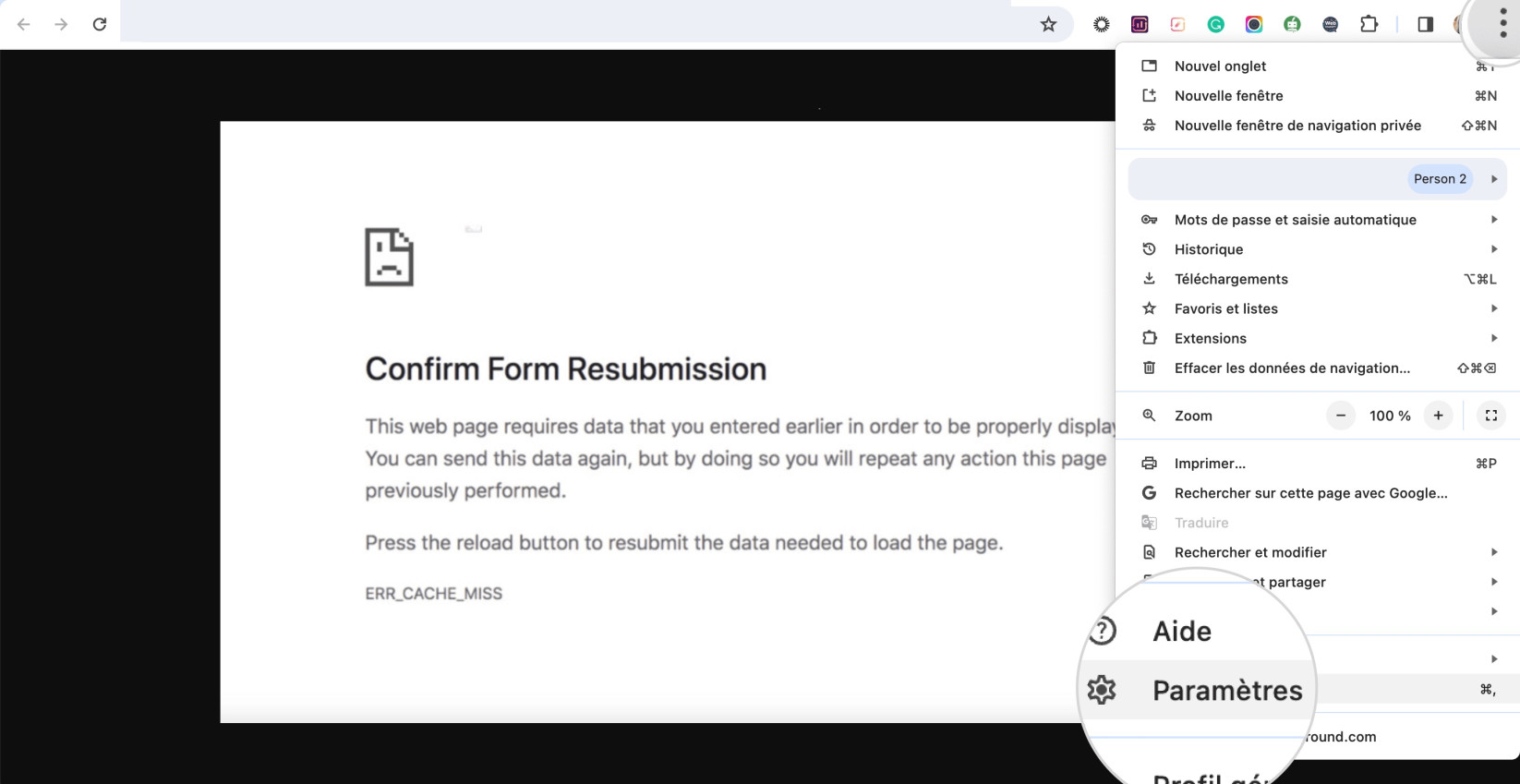The width and height of the screenshot is (1520, 784).
Task: Select Nouvel onglet menu item
Action: pyautogui.click(x=1318, y=66)
